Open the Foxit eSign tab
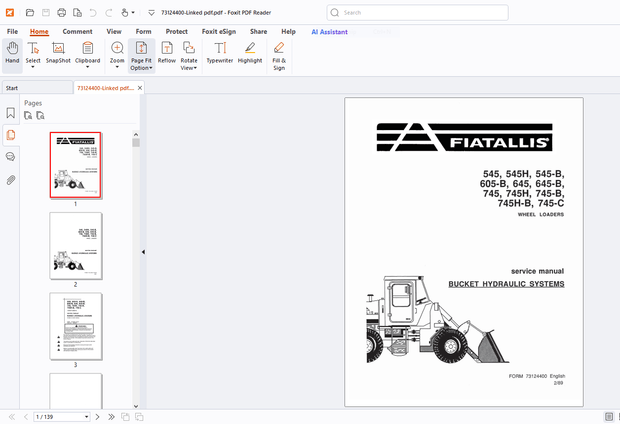Screen dimensions: 620x424 click(x=219, y=32)
